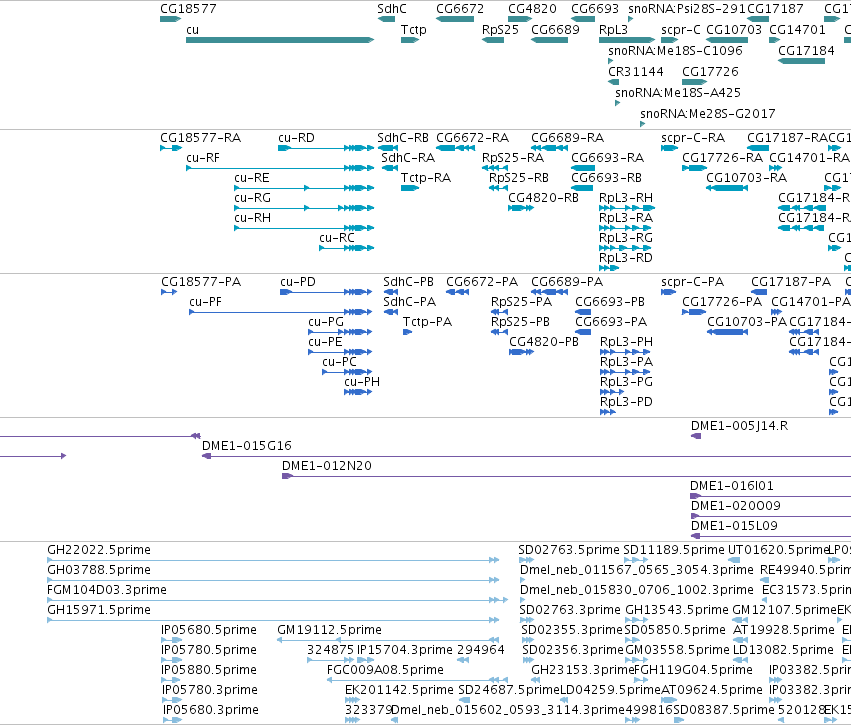Click snoRNA:Me18S-C1096 label

[x=675, y=50]
